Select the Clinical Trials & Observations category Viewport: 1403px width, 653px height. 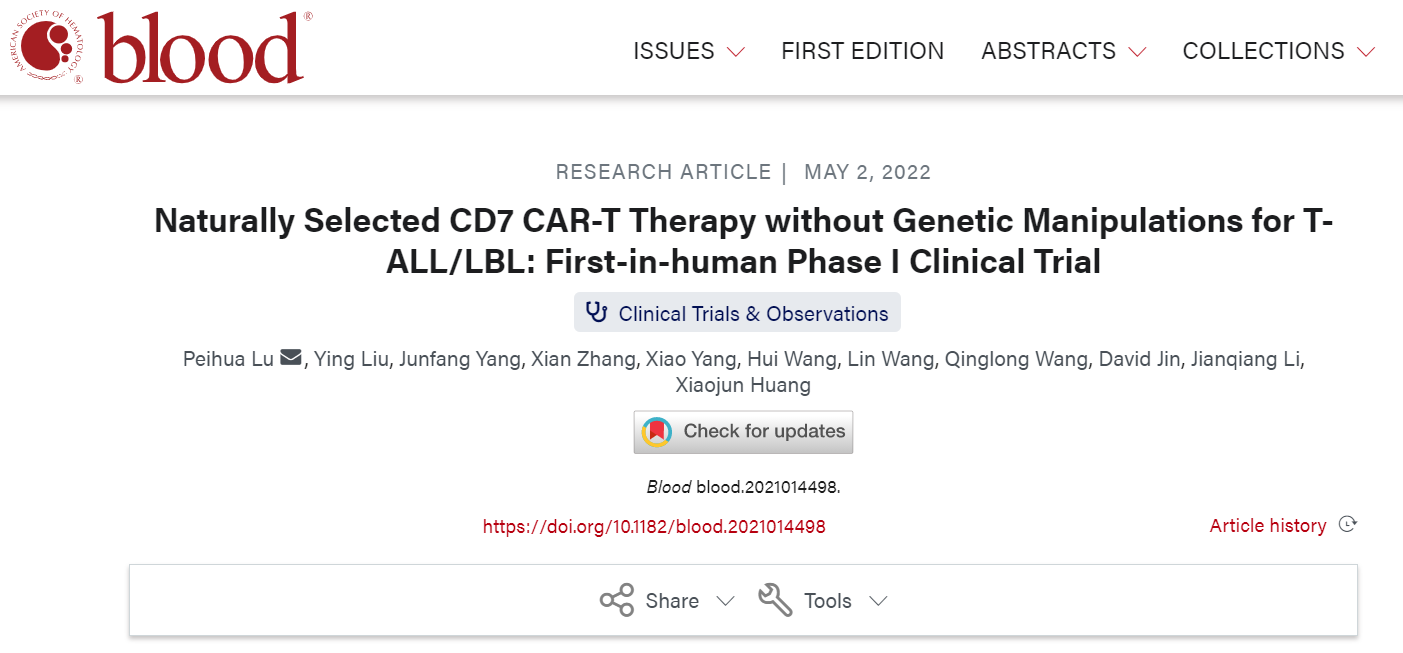[753, 313]
